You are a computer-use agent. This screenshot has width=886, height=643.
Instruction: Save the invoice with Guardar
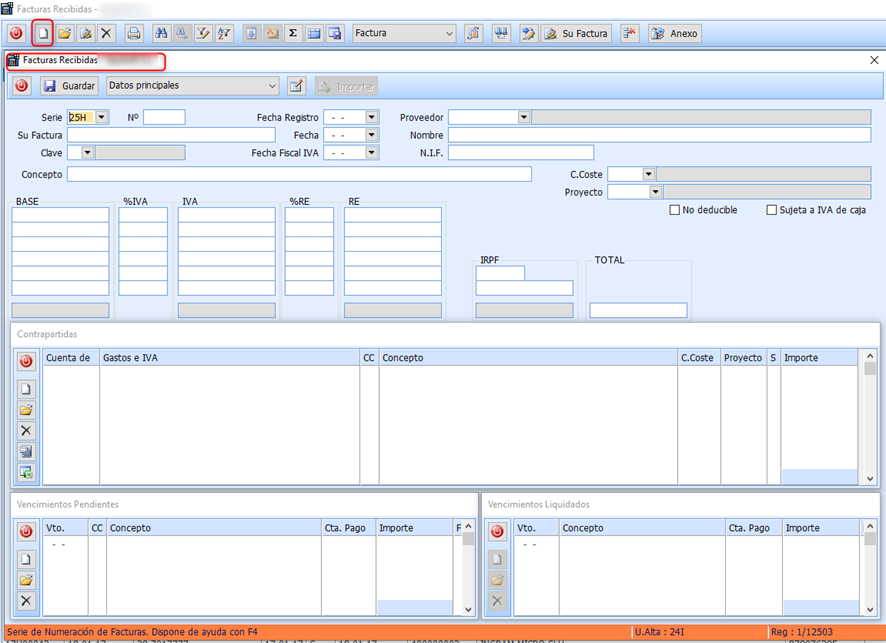(69, 86)
